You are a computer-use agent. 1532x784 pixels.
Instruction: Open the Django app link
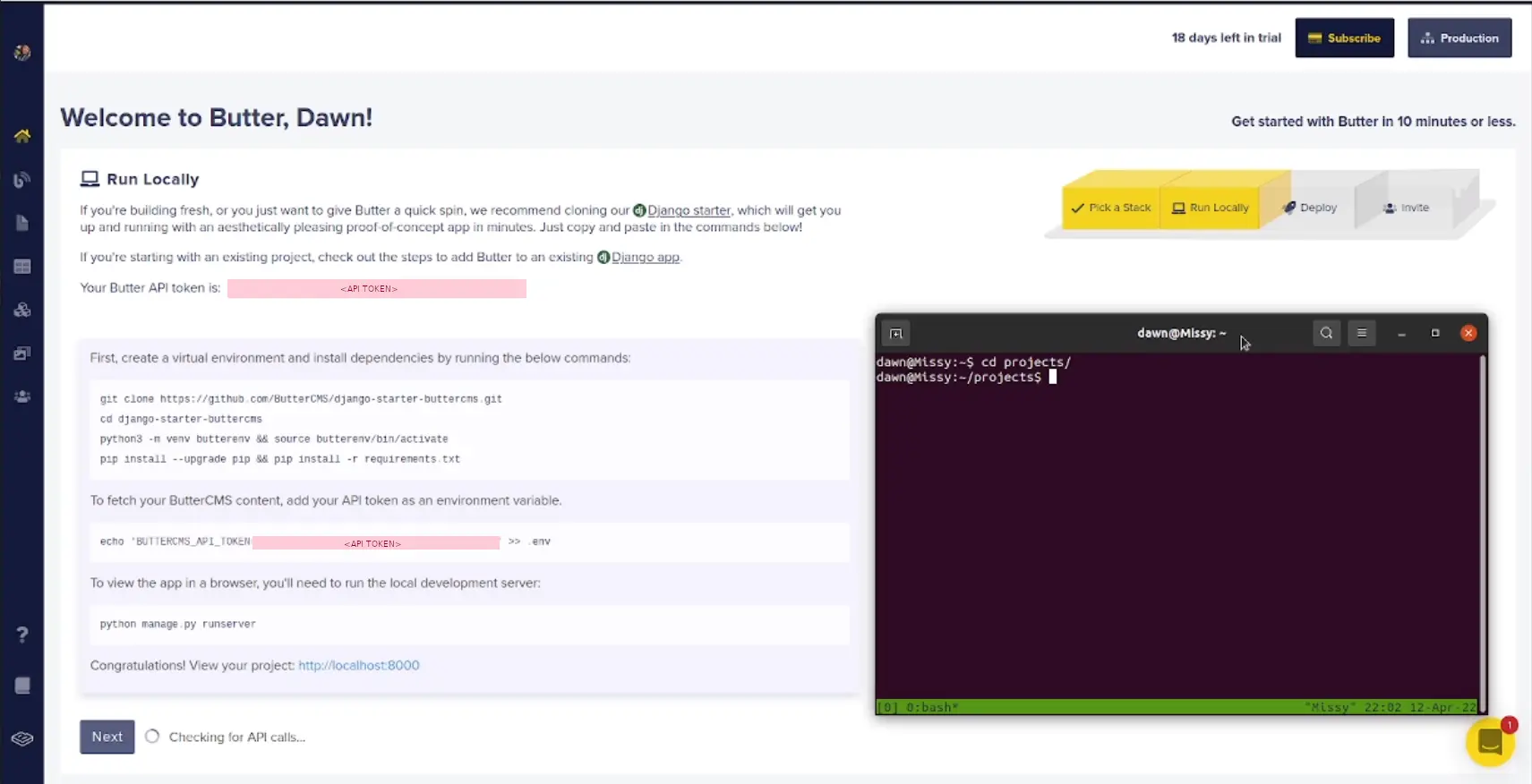point(645,257)
